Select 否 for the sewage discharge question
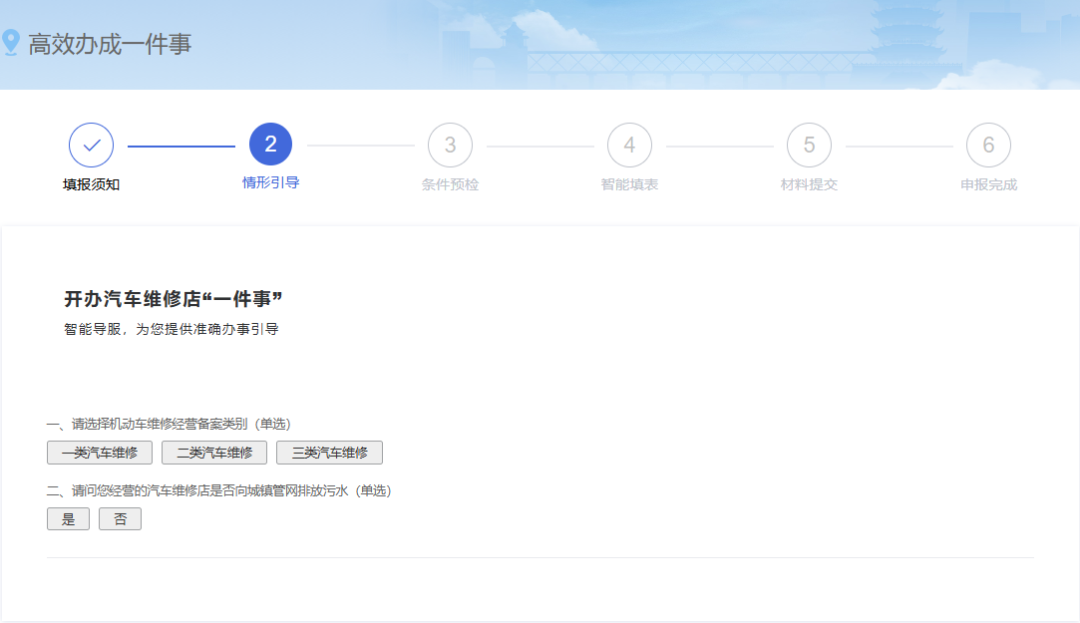The width and height of the screenshot is (1080, 623). [x=119, y=518]
